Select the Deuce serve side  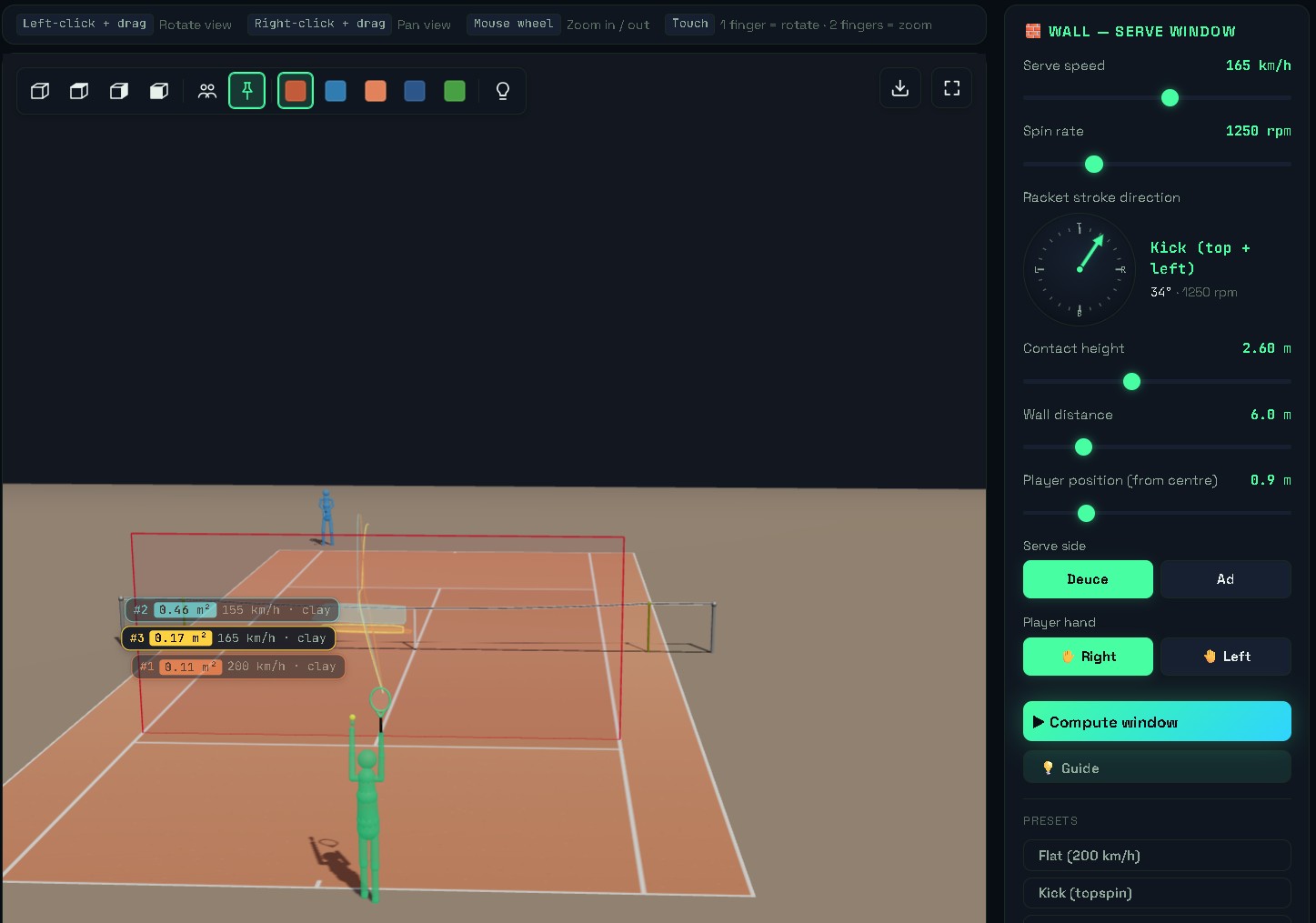point(1088,579)
